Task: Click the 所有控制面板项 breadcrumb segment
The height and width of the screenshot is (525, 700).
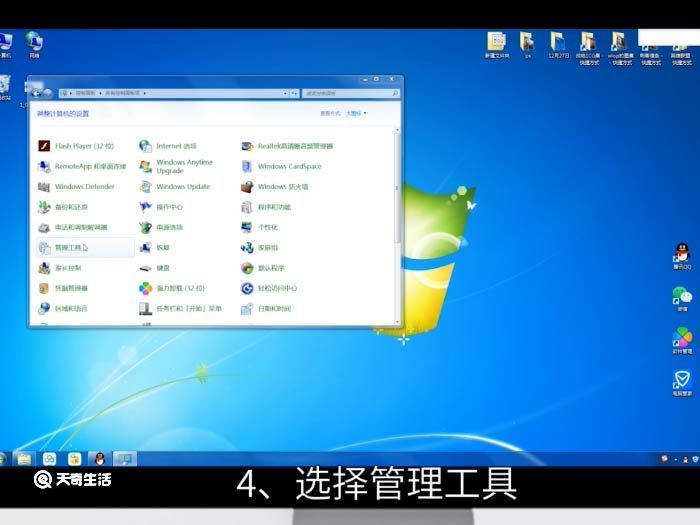Action: point(122,93)
